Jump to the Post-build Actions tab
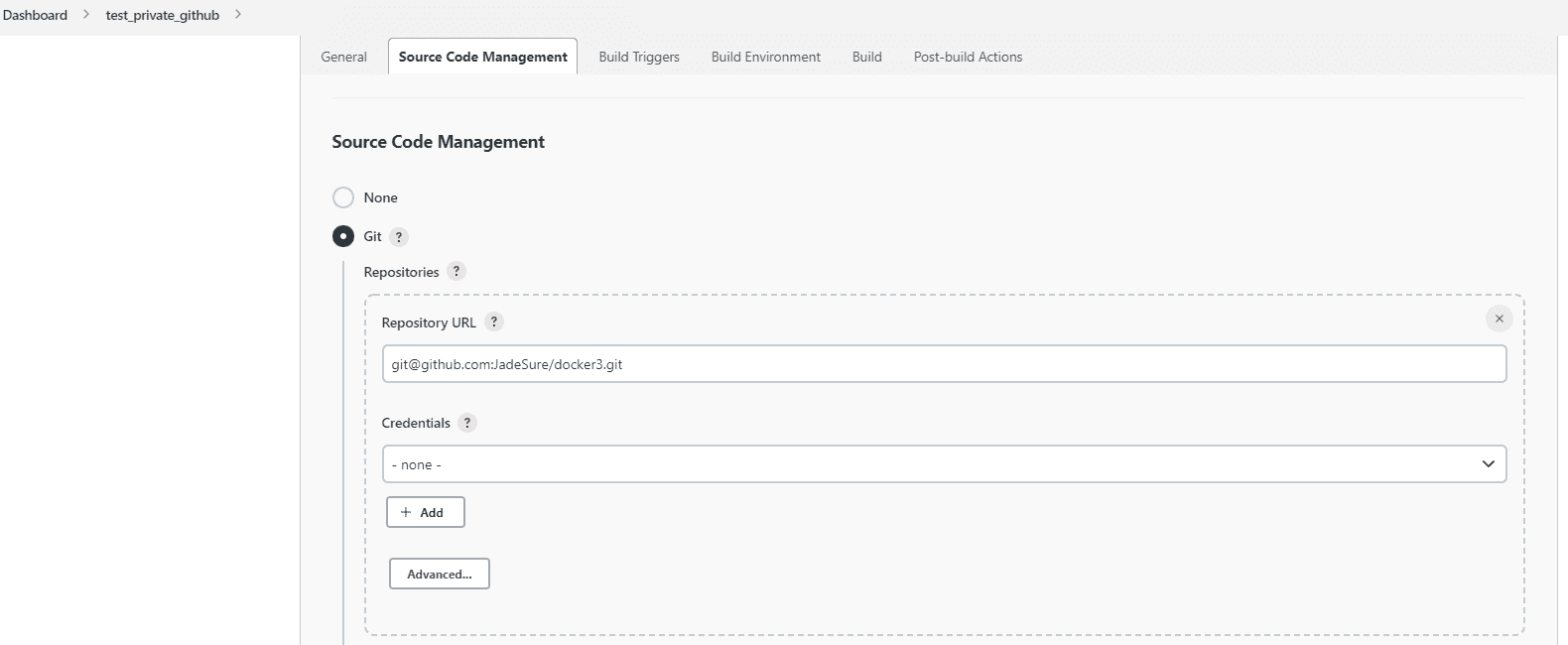The height and width of the screenshot is (645, 1568). point(968,57)
